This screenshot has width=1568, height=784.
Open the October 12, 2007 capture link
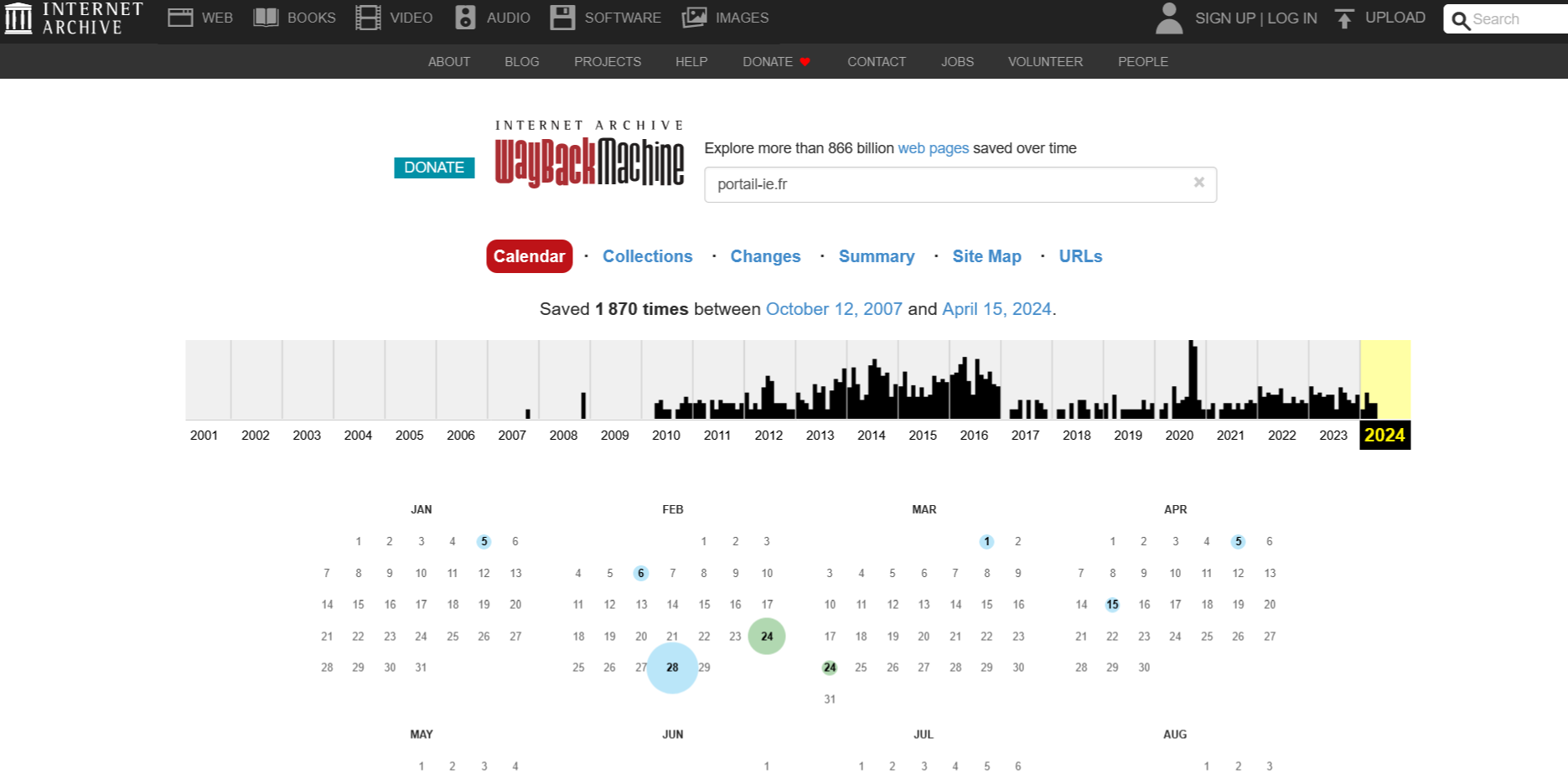point(834,309)
